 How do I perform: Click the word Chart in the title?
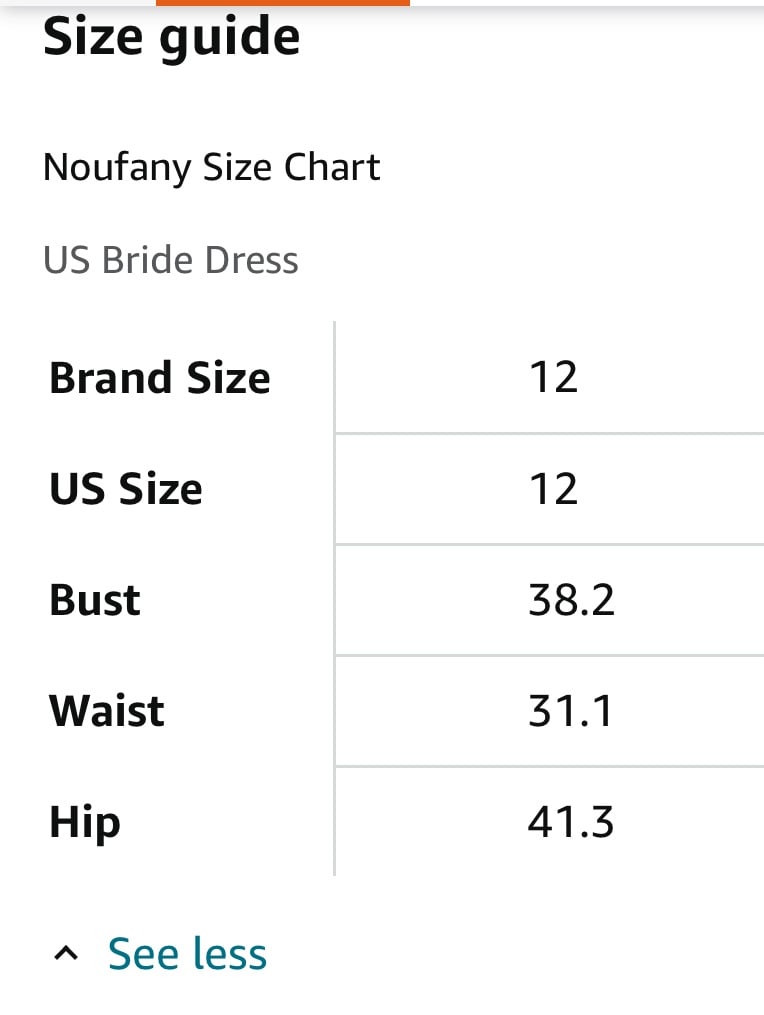pyautogui.click(x=332, y=166)
